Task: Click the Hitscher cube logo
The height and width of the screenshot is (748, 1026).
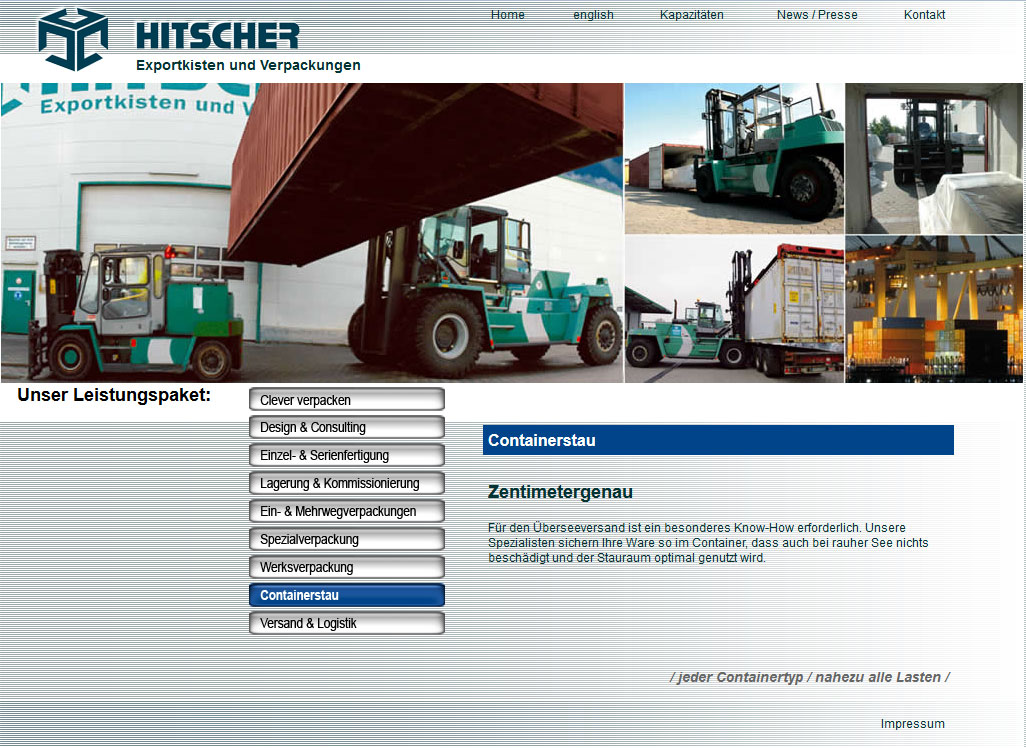Action: (73, 39)
